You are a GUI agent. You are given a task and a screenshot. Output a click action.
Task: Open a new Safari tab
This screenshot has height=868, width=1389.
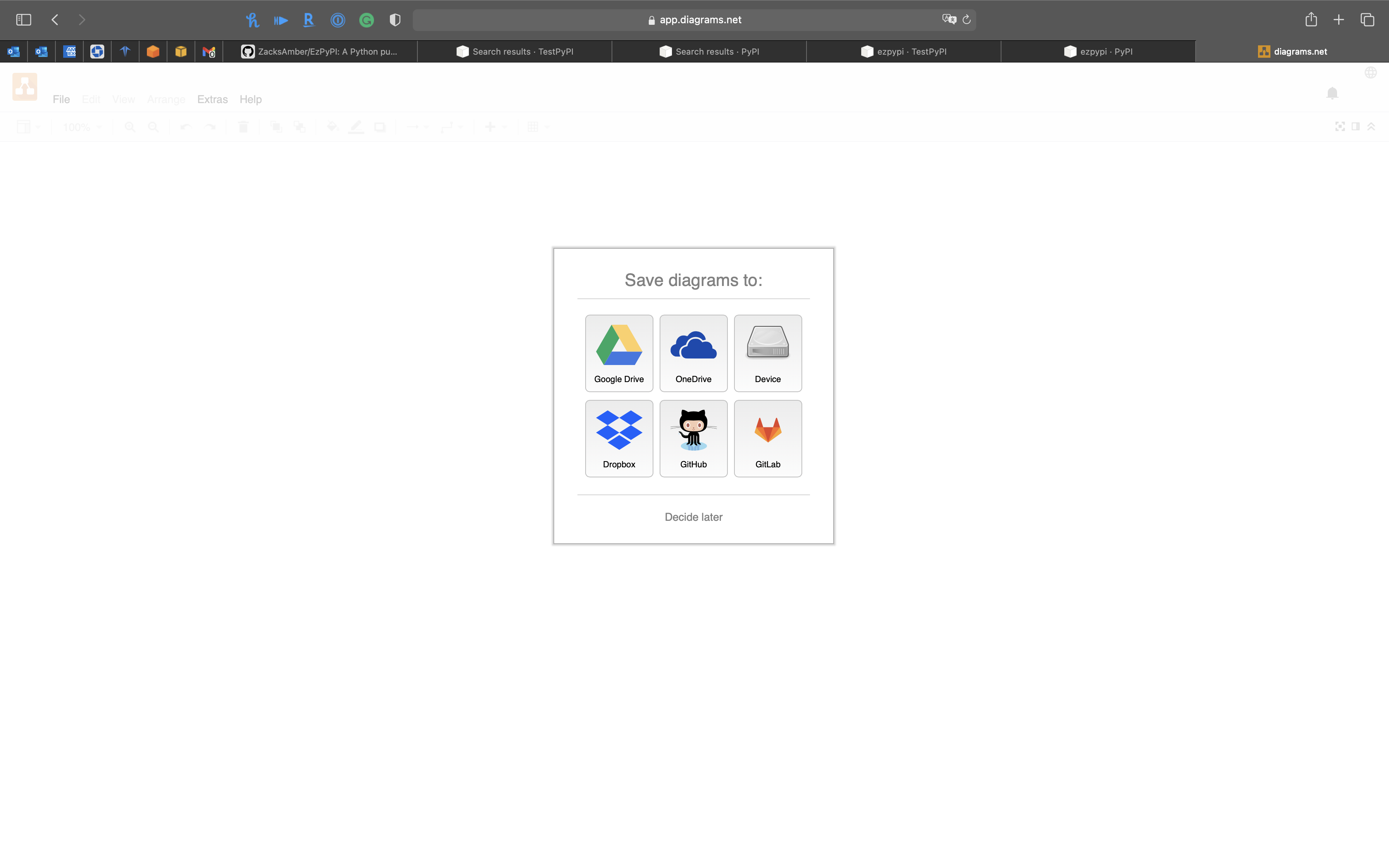click(x=1339, y=20)
